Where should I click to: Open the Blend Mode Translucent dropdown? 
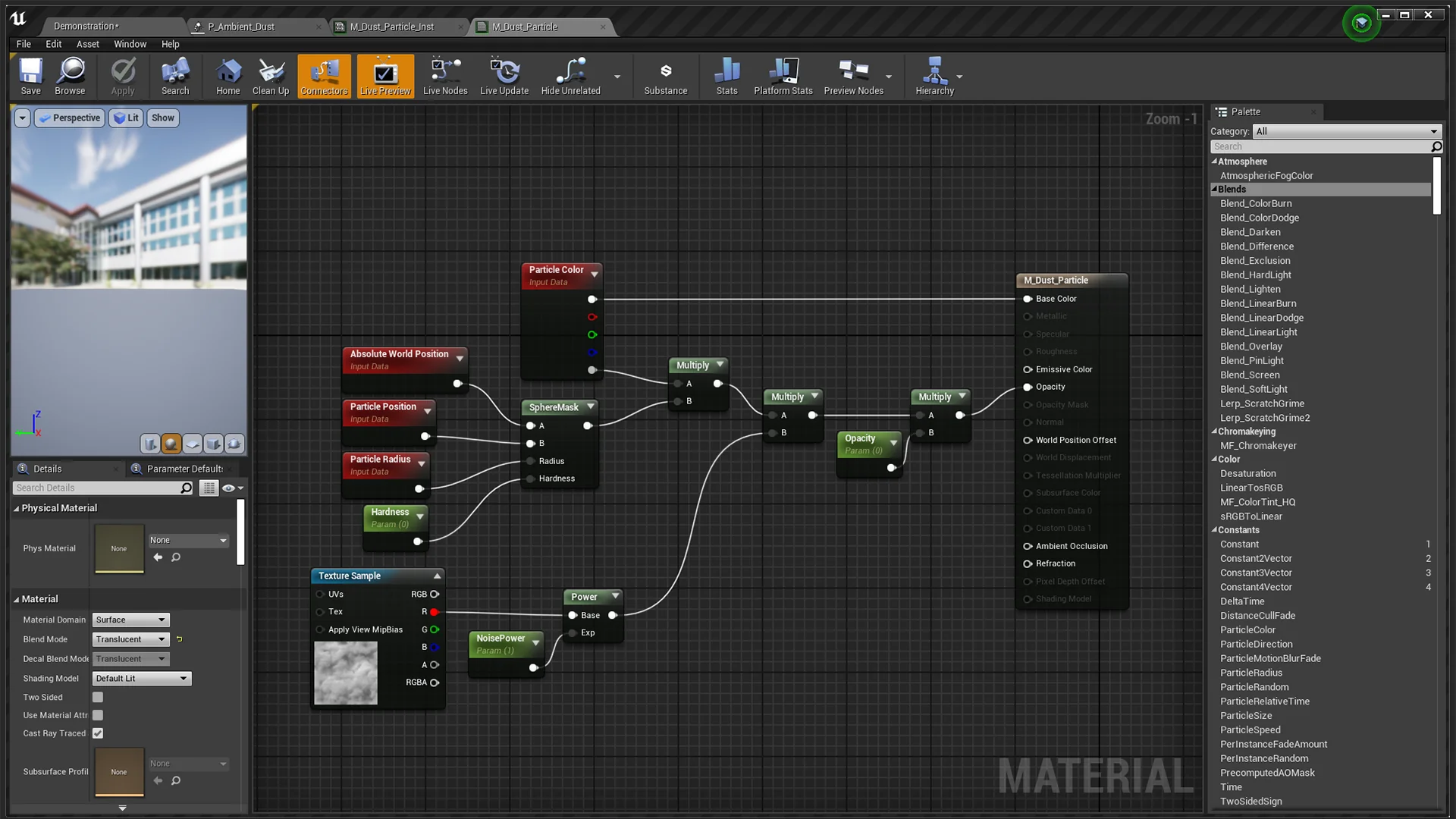click(130, 639)
